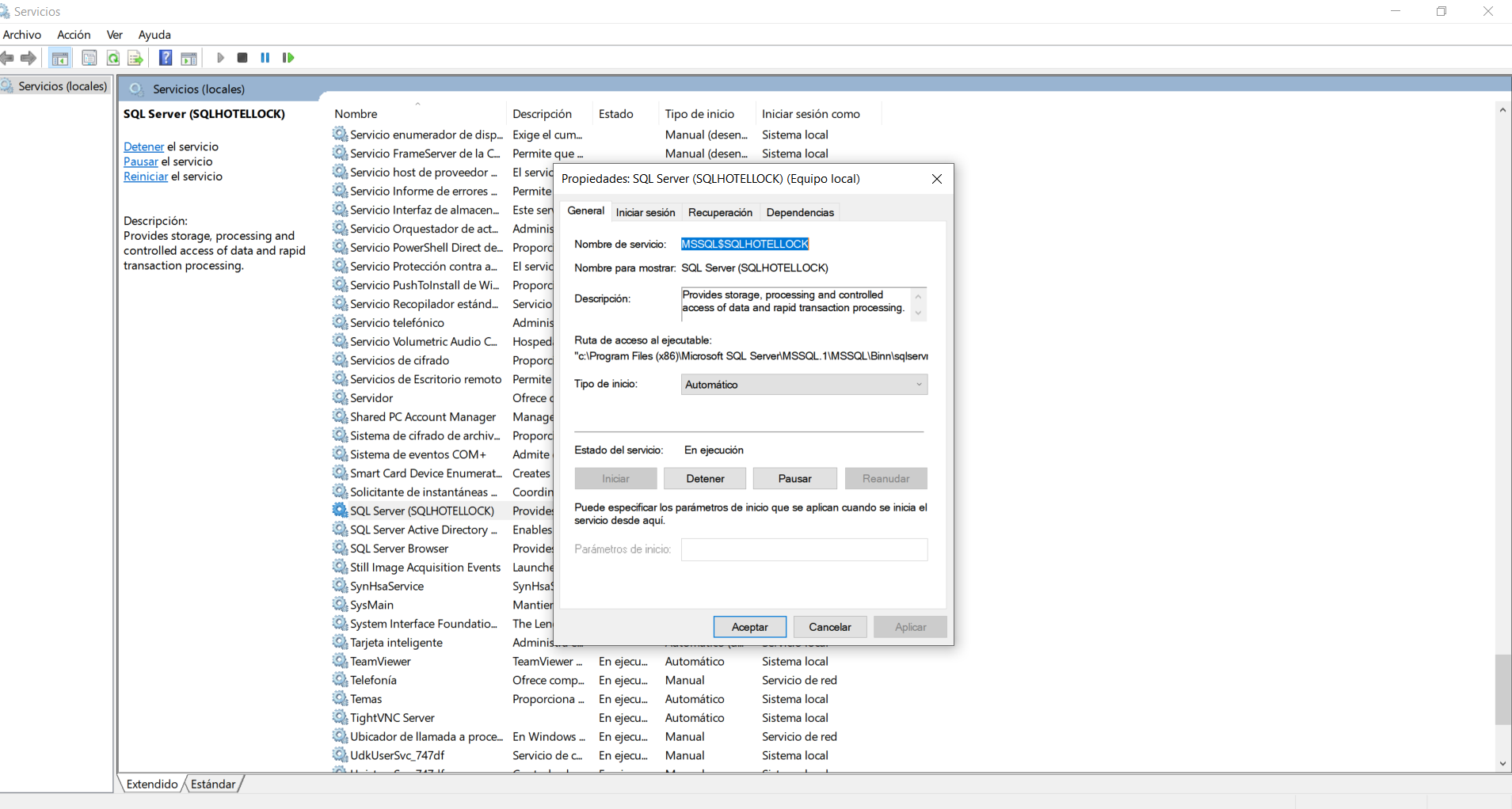Open the Tipo de inicio dropdown
The image size is (1512, 809).
[804, 385]
